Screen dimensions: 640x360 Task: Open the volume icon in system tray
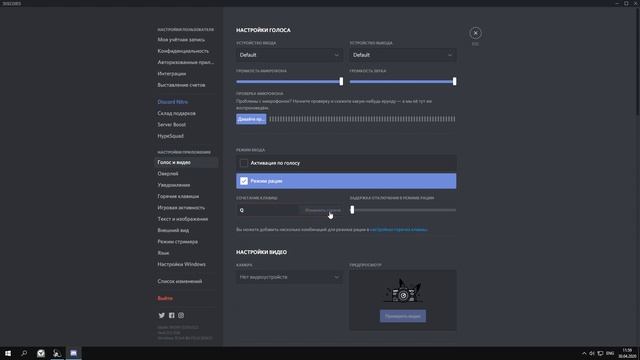pos(592,353)
